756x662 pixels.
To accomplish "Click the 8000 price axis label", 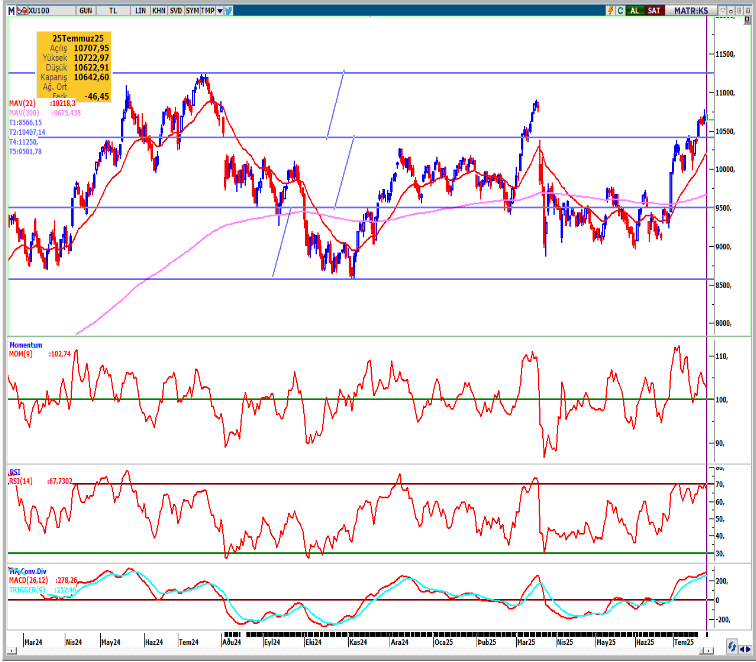I will (x=723, y=324).
